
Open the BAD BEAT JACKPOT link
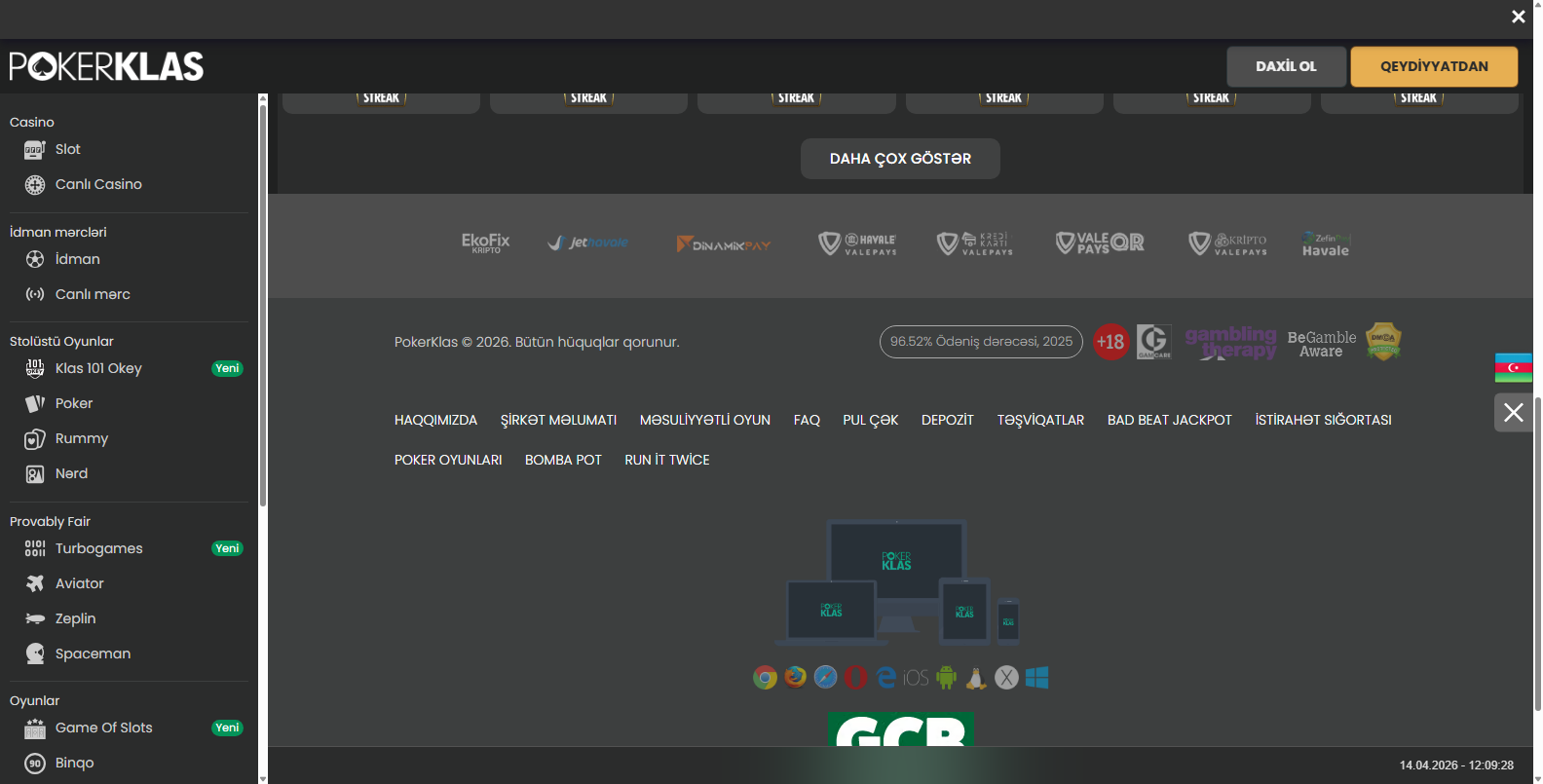click(1170, 420)
